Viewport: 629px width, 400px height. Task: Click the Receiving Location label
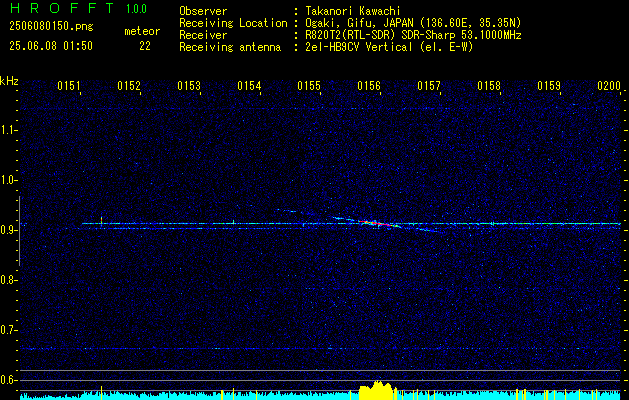point(233,23)
